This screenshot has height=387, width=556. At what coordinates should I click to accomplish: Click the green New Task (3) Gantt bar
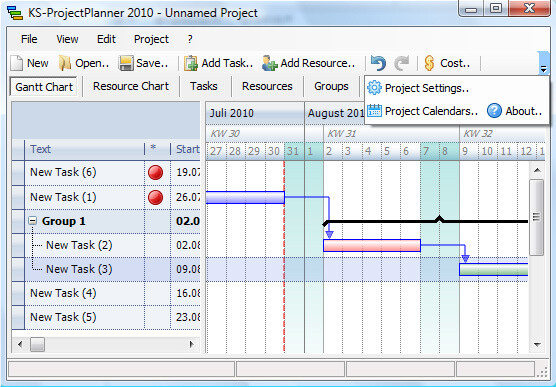click(x=494, y=270)
